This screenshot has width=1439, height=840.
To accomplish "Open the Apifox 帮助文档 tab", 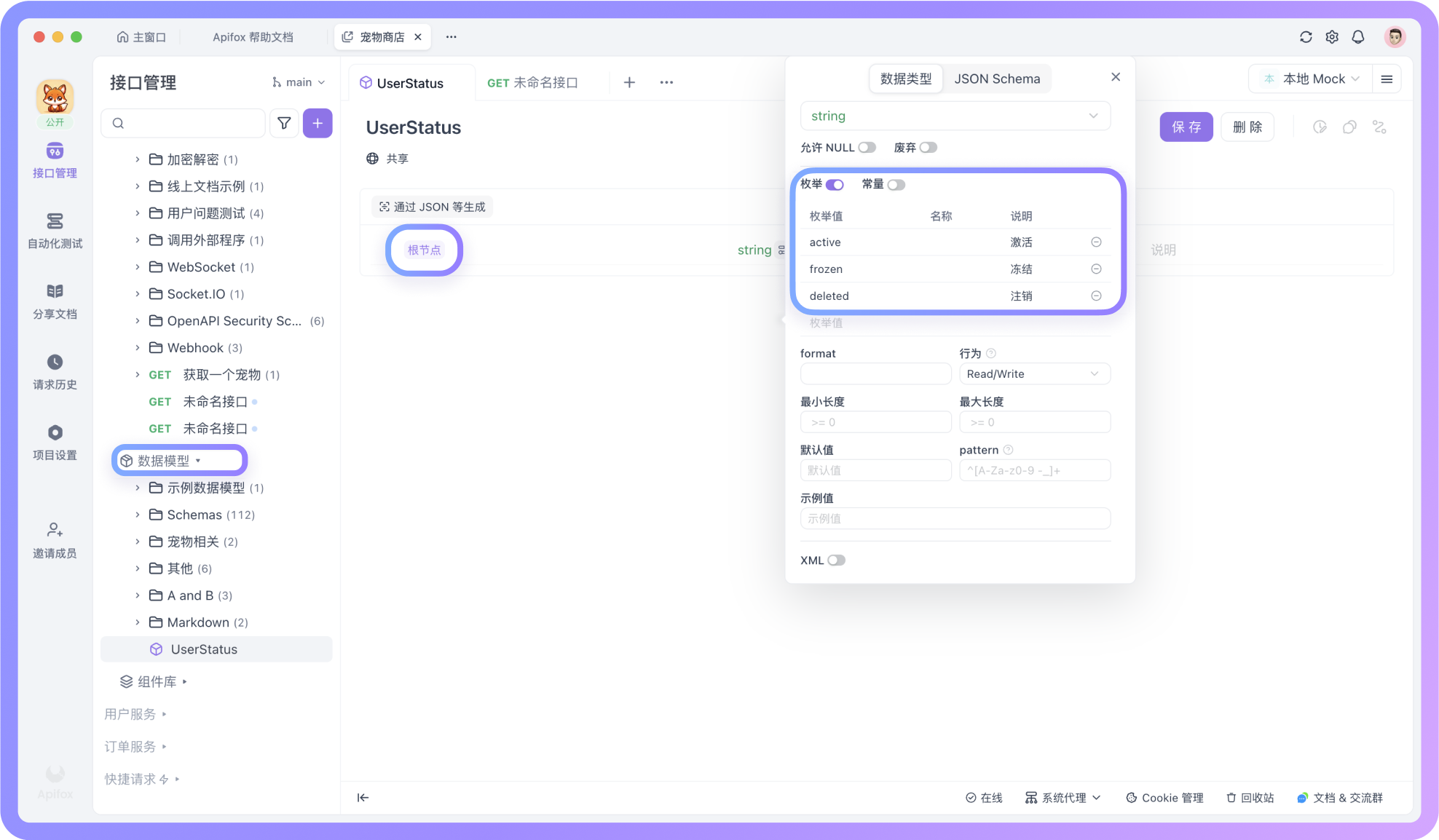I will point(253,37).
